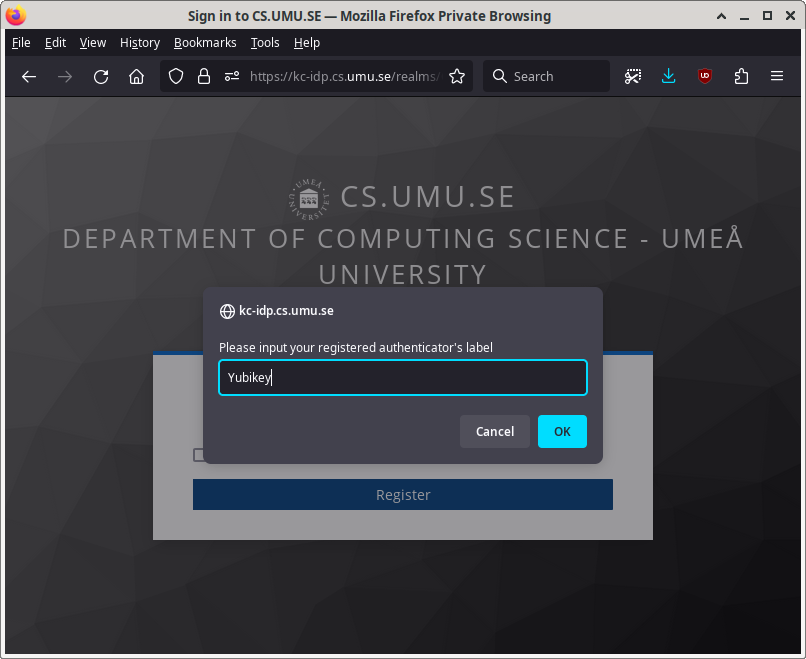
Task: Open the History menu
Action: pos(139,43)
